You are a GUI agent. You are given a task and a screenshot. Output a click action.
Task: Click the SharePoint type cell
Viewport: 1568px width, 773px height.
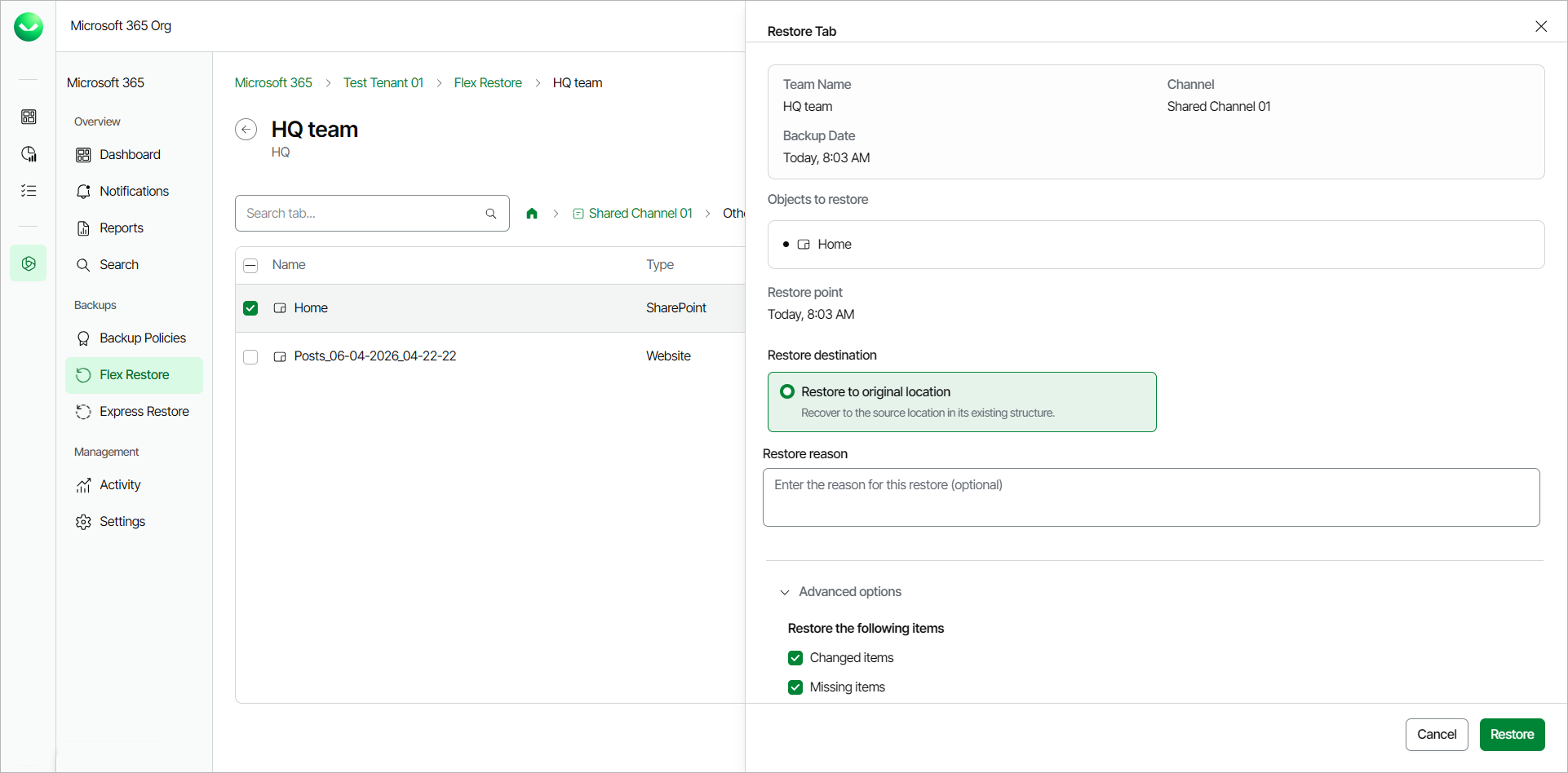676,308
